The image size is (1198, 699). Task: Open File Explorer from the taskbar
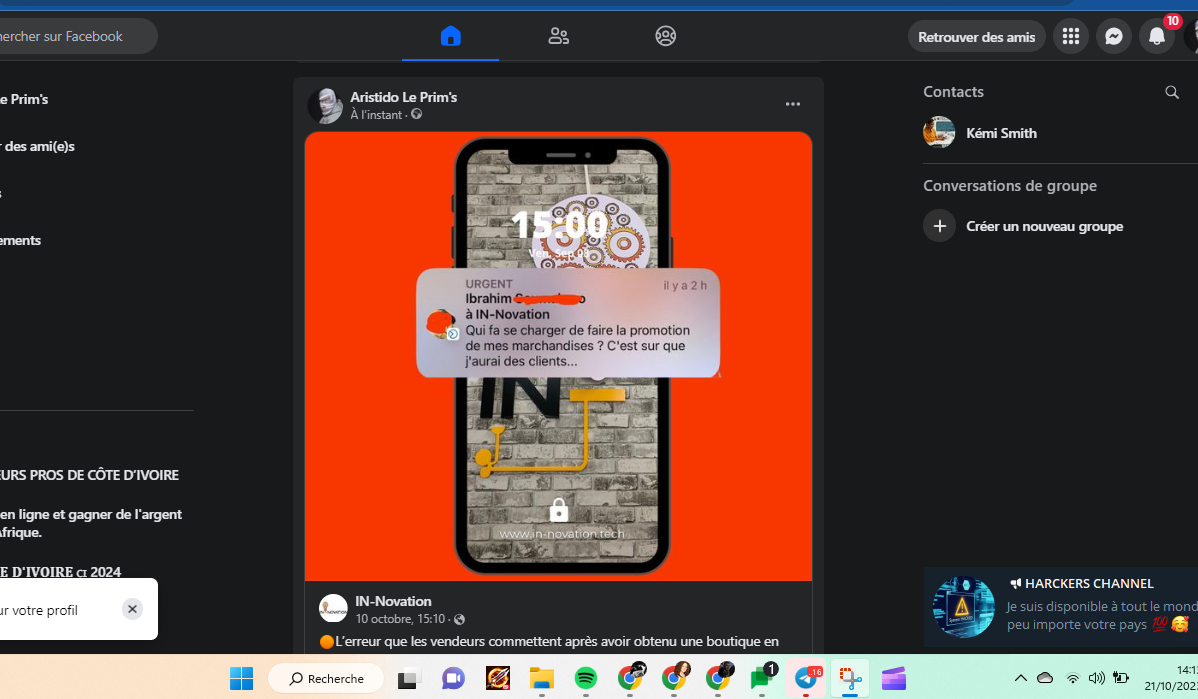pyautogui.click(x=541, y=679)
